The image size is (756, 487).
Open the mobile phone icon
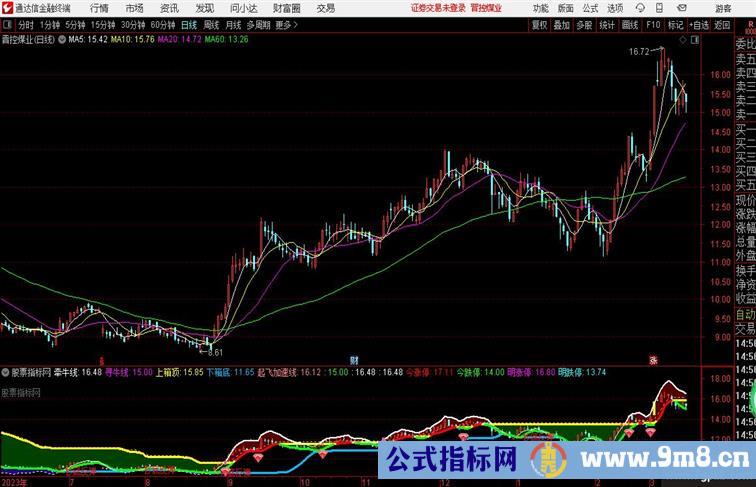660,8
